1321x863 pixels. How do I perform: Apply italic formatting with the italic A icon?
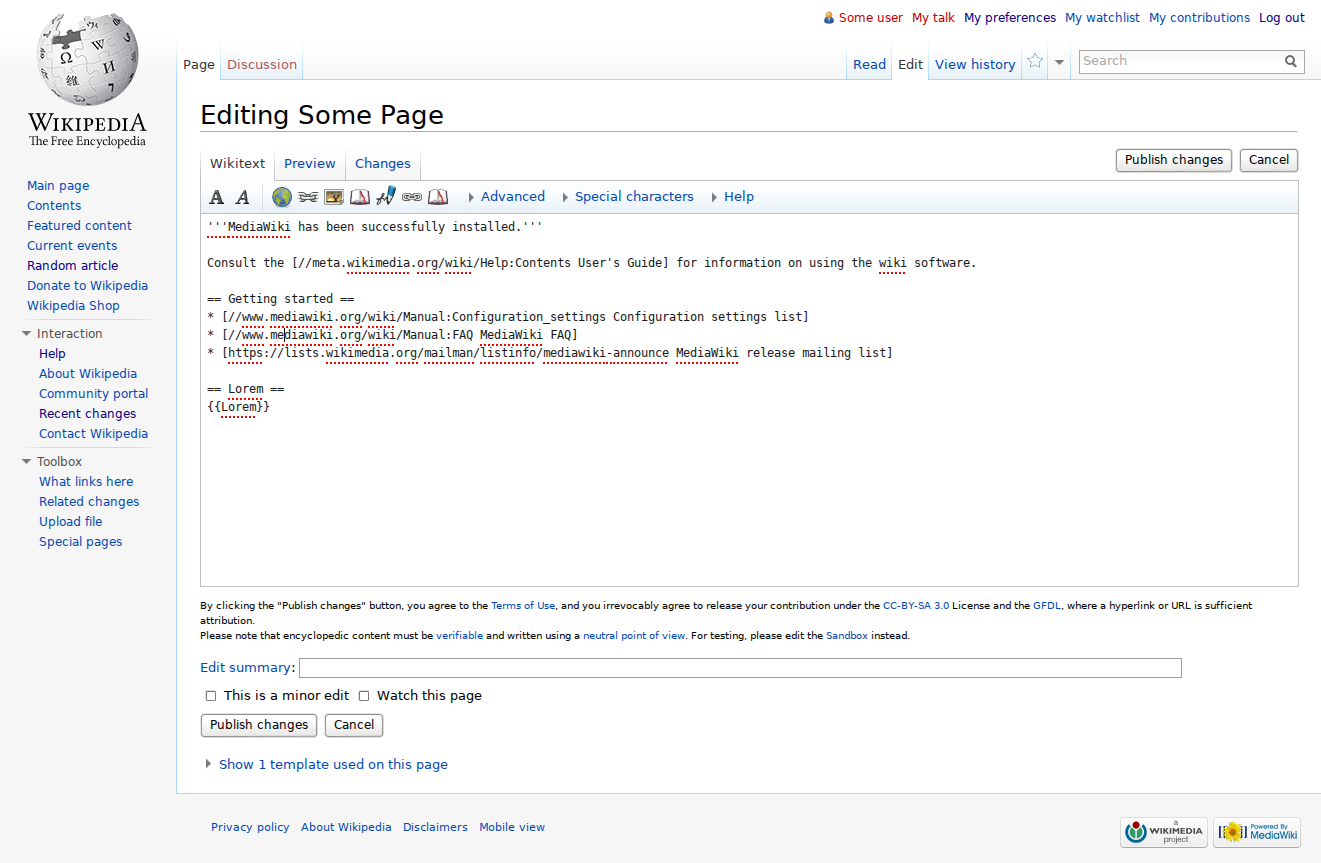242,197
